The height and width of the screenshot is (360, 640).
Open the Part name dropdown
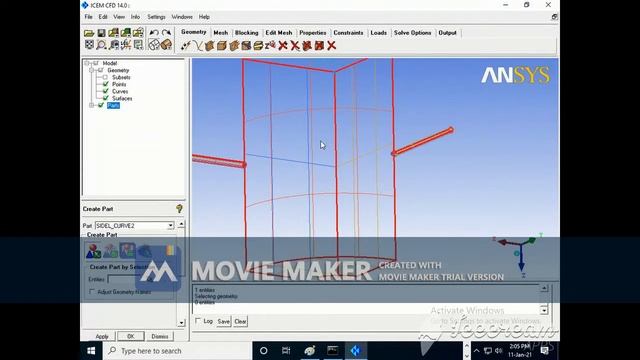coord(170,226)
